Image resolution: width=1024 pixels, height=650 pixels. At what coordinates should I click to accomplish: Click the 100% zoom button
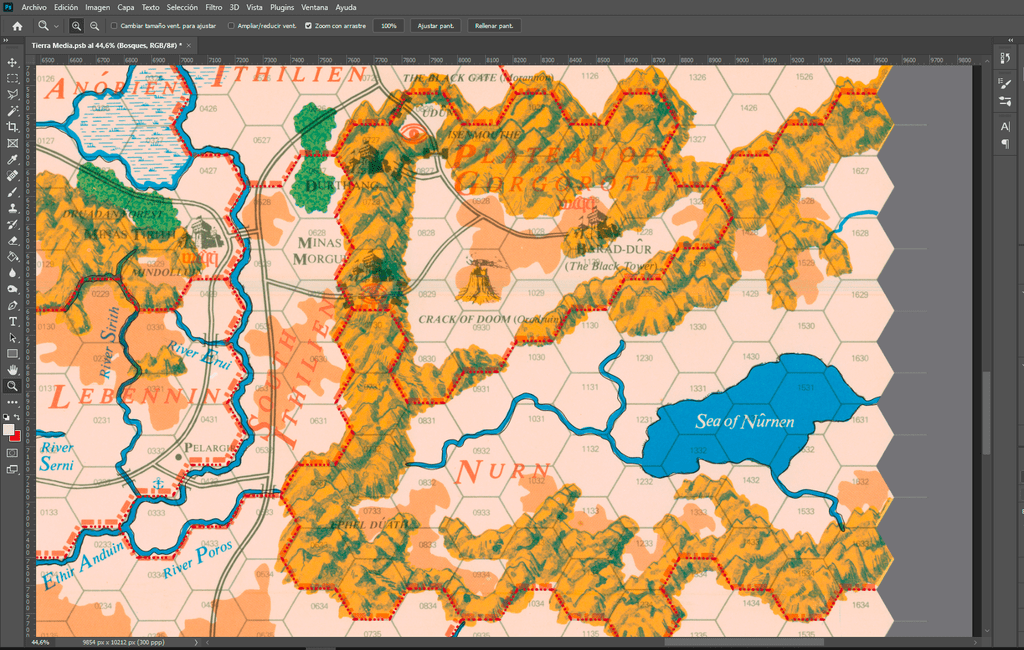(x=389, y=26)
